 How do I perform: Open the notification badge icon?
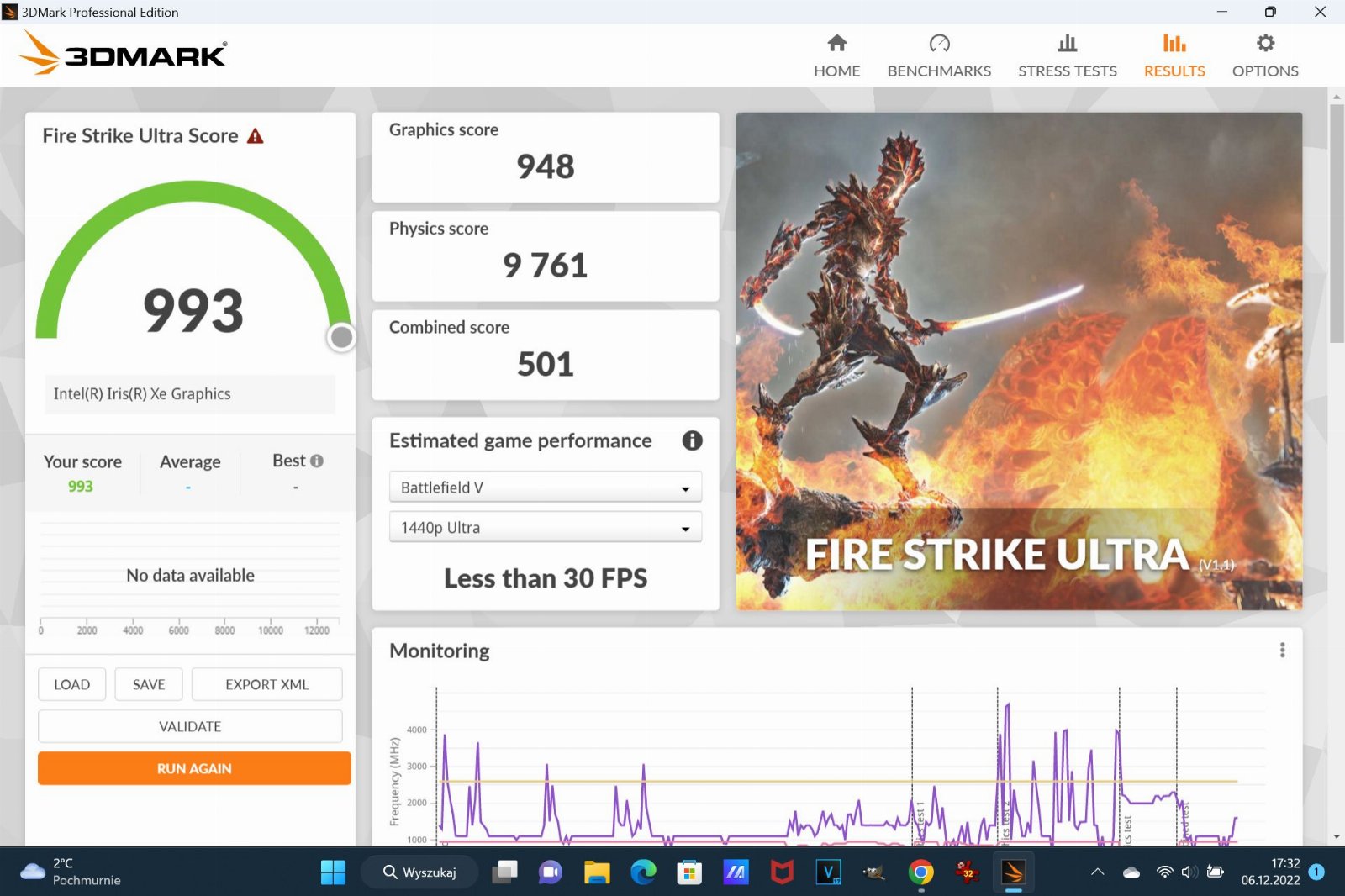1316,872
